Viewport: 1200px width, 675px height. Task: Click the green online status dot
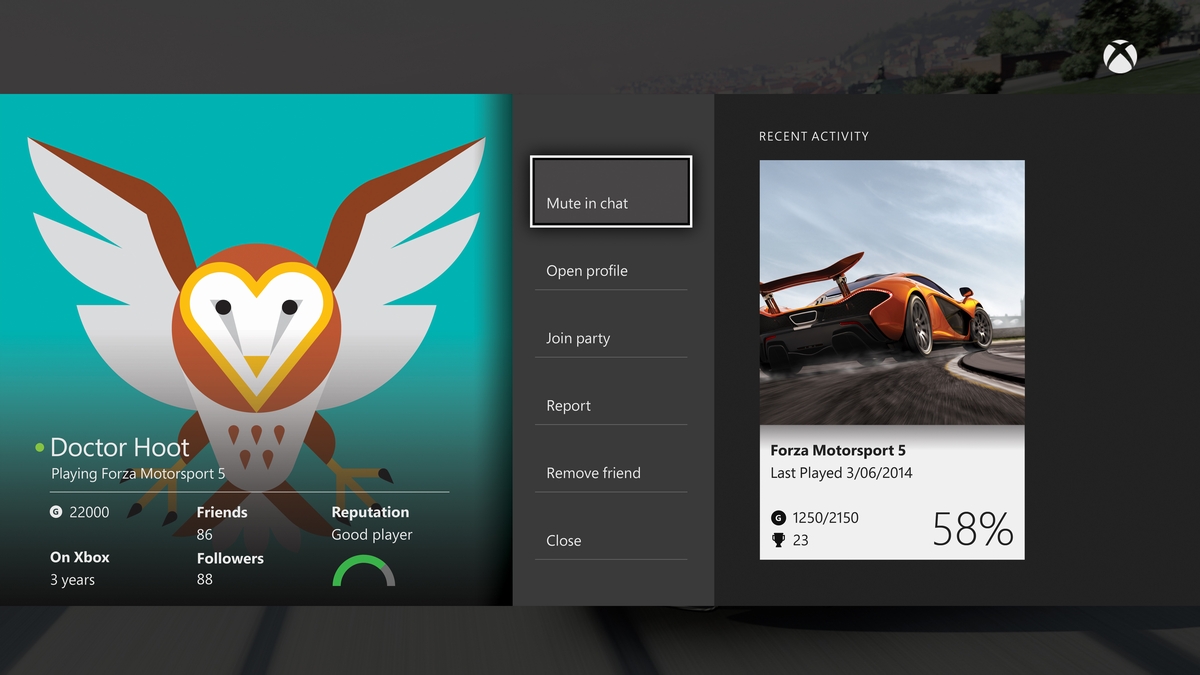[40, 447]
